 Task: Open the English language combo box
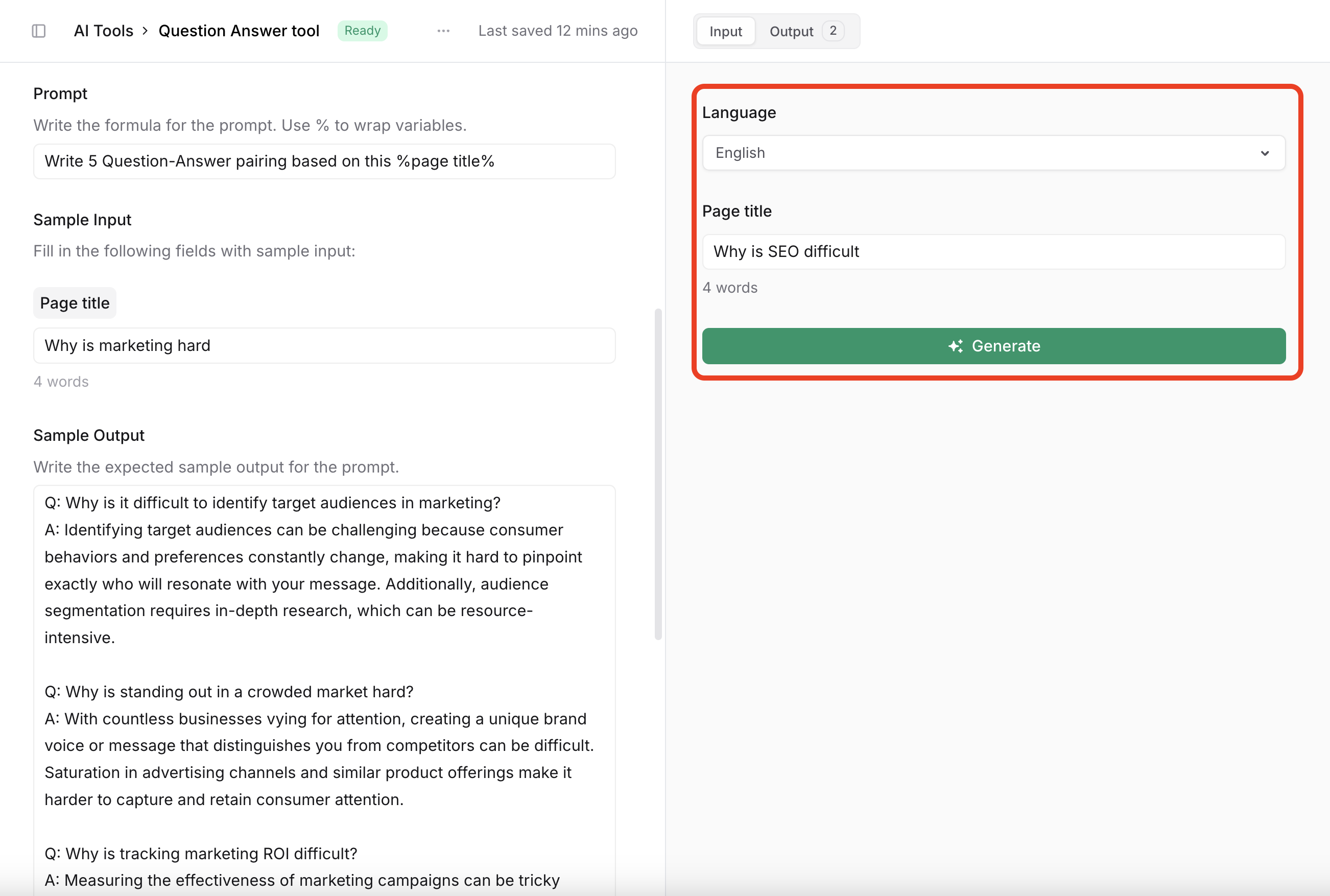tap(971, 153)
